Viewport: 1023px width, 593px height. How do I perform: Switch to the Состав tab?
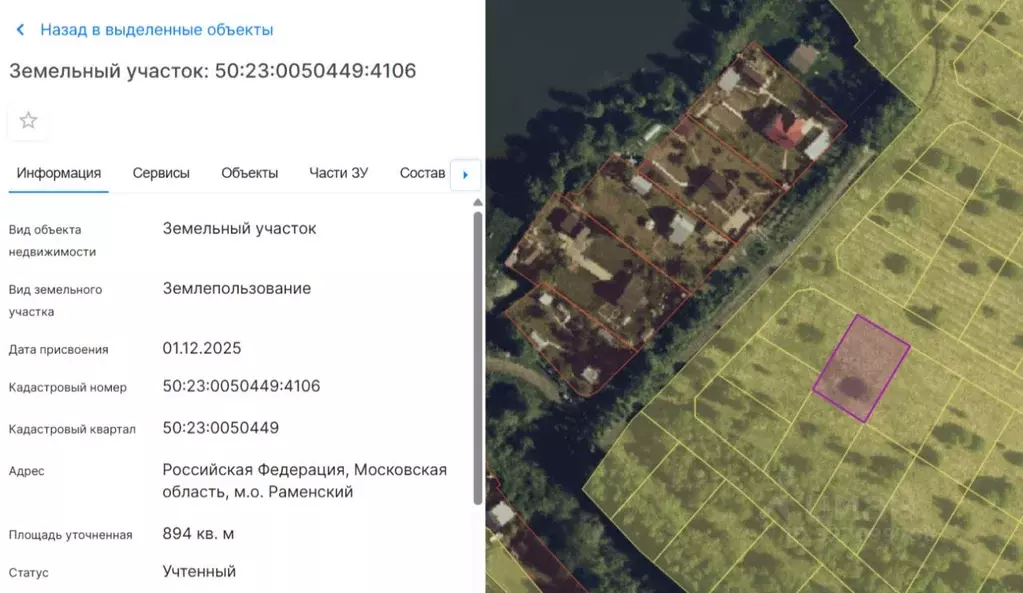pyautogui.click(x=422, y=172)
